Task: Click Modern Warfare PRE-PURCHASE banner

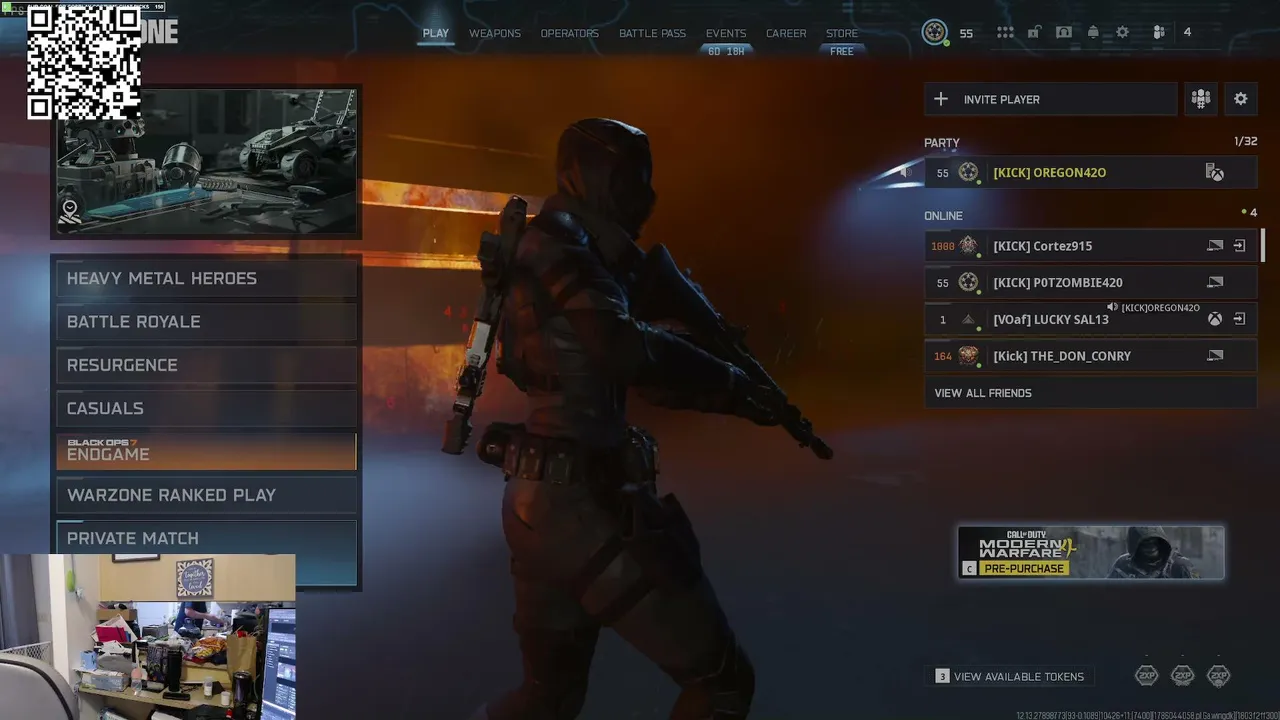Action: coord(1091,552)
